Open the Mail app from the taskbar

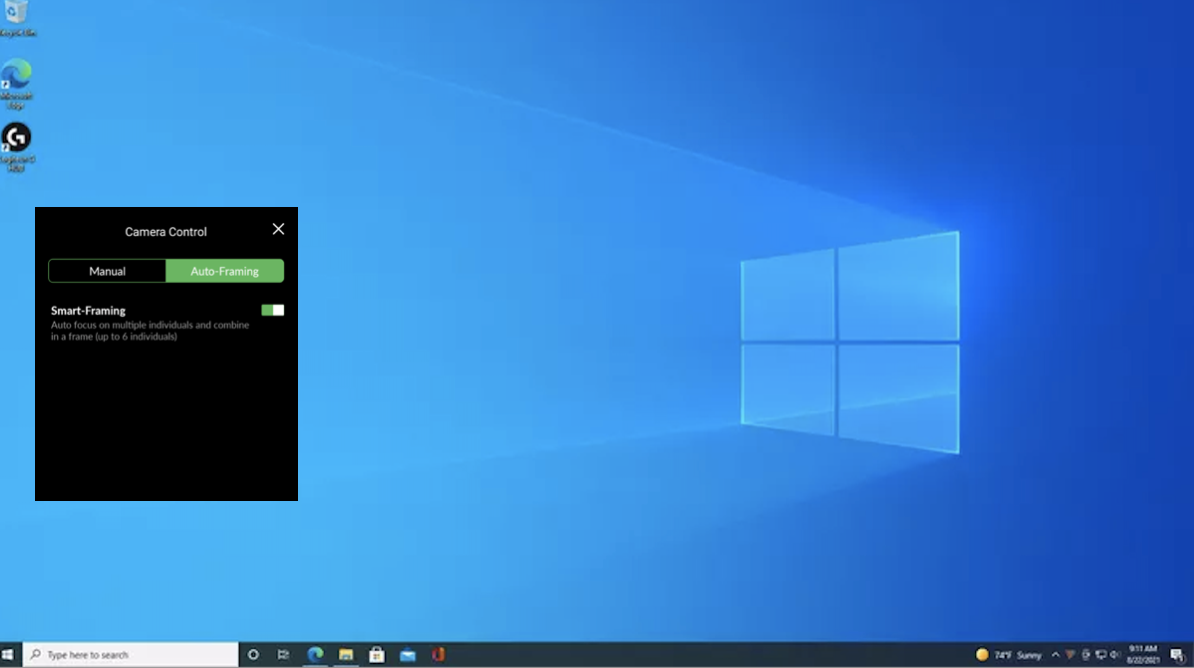tap(407, 654)
